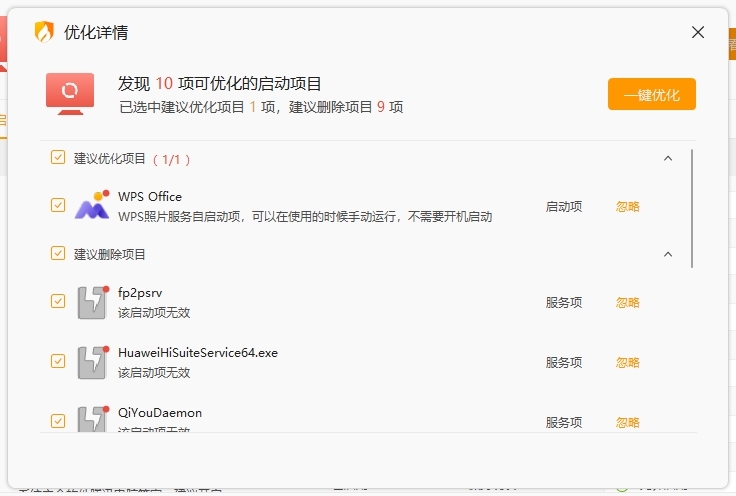This screenshot has height=496, width=736.
Task: Uncheck the fp2psrv checkbox
Action: coord(58,301)
